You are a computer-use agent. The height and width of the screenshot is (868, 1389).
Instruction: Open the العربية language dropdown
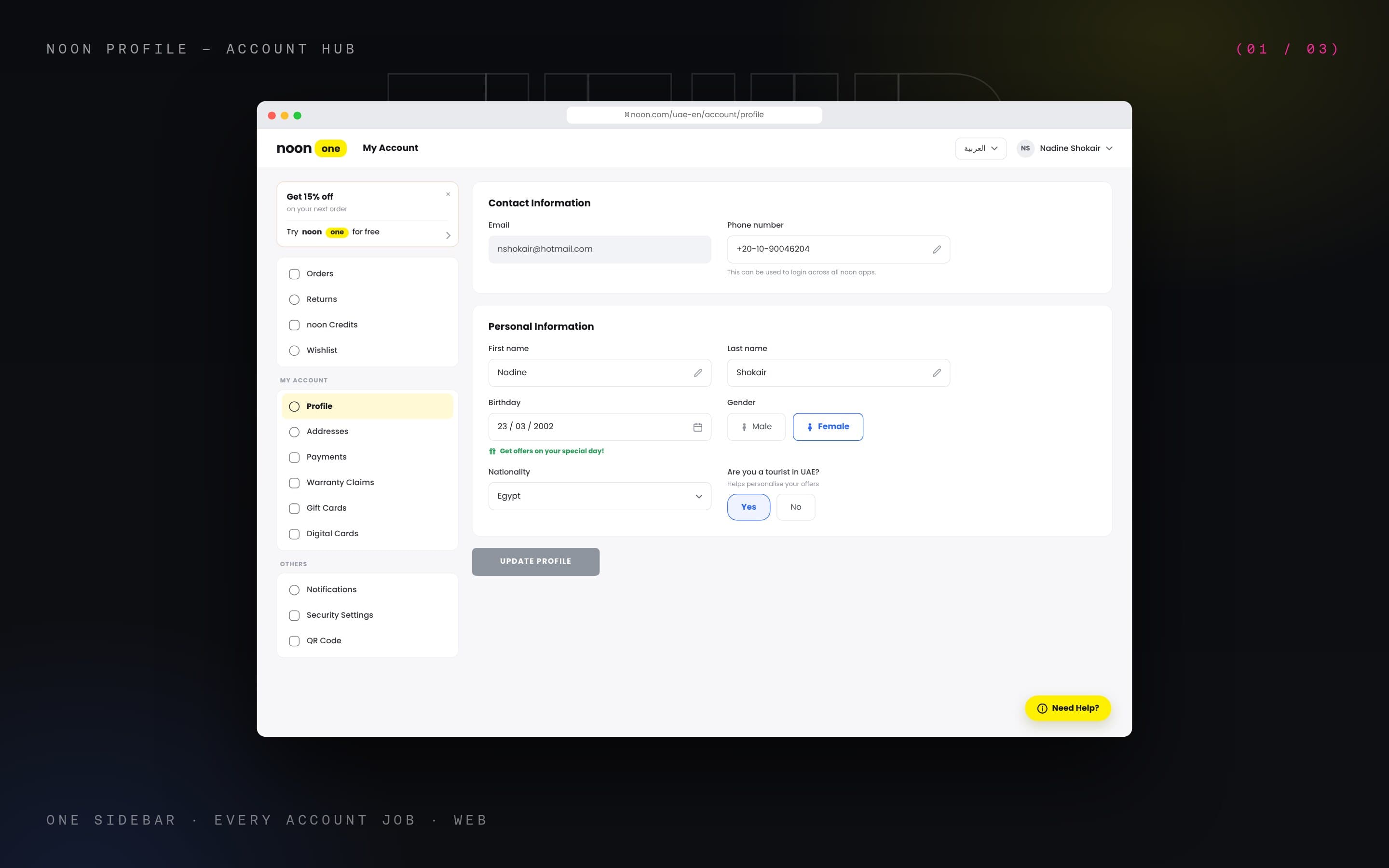click(981, 148)
